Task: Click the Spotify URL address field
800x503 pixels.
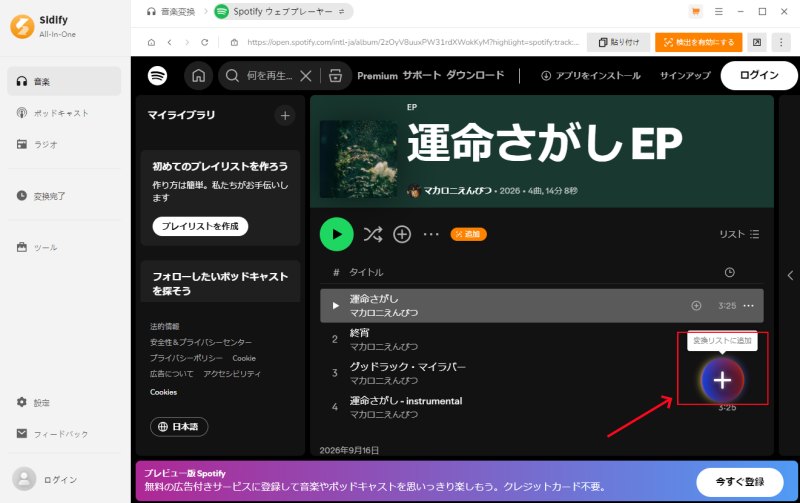Action: point(413,42)
